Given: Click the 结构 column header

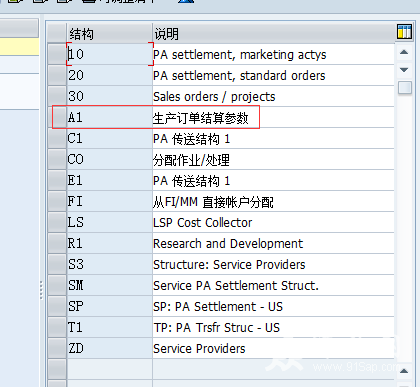Looking at the screenshot, I should [x=110, y=33].
